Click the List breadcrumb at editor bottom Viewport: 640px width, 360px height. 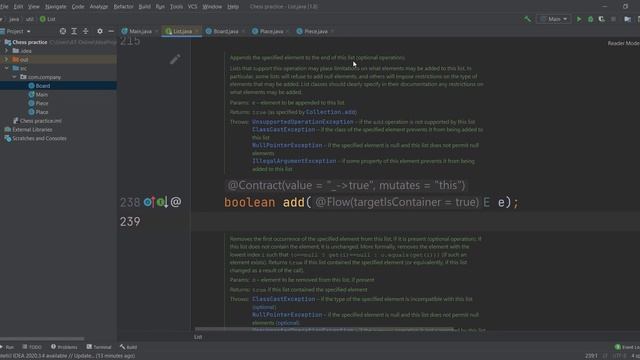pyautogui.click(x=198, y=337)
